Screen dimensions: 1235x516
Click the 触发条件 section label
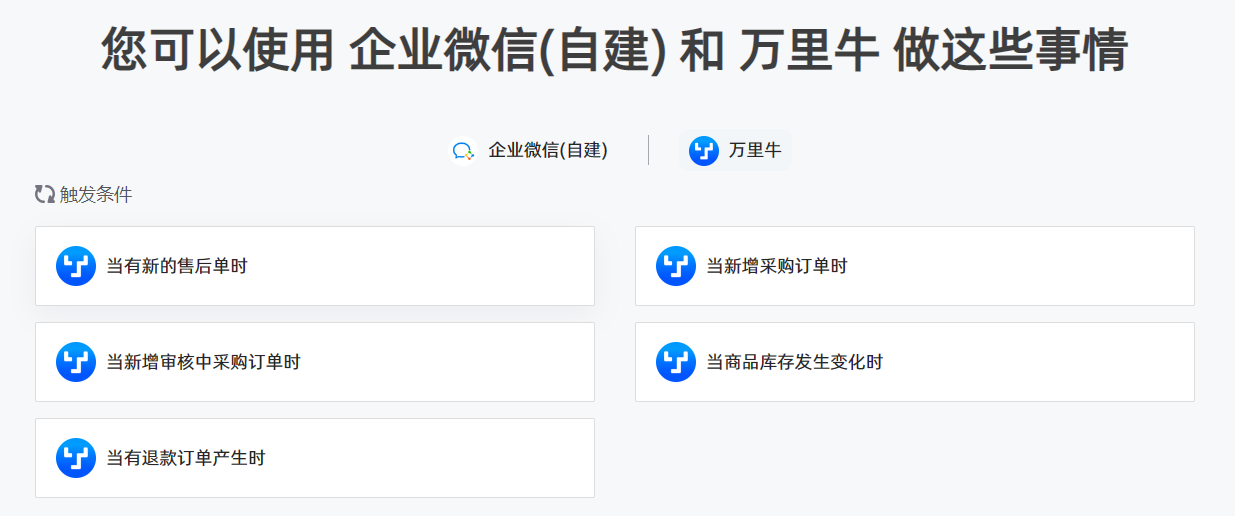coord(96,195)
